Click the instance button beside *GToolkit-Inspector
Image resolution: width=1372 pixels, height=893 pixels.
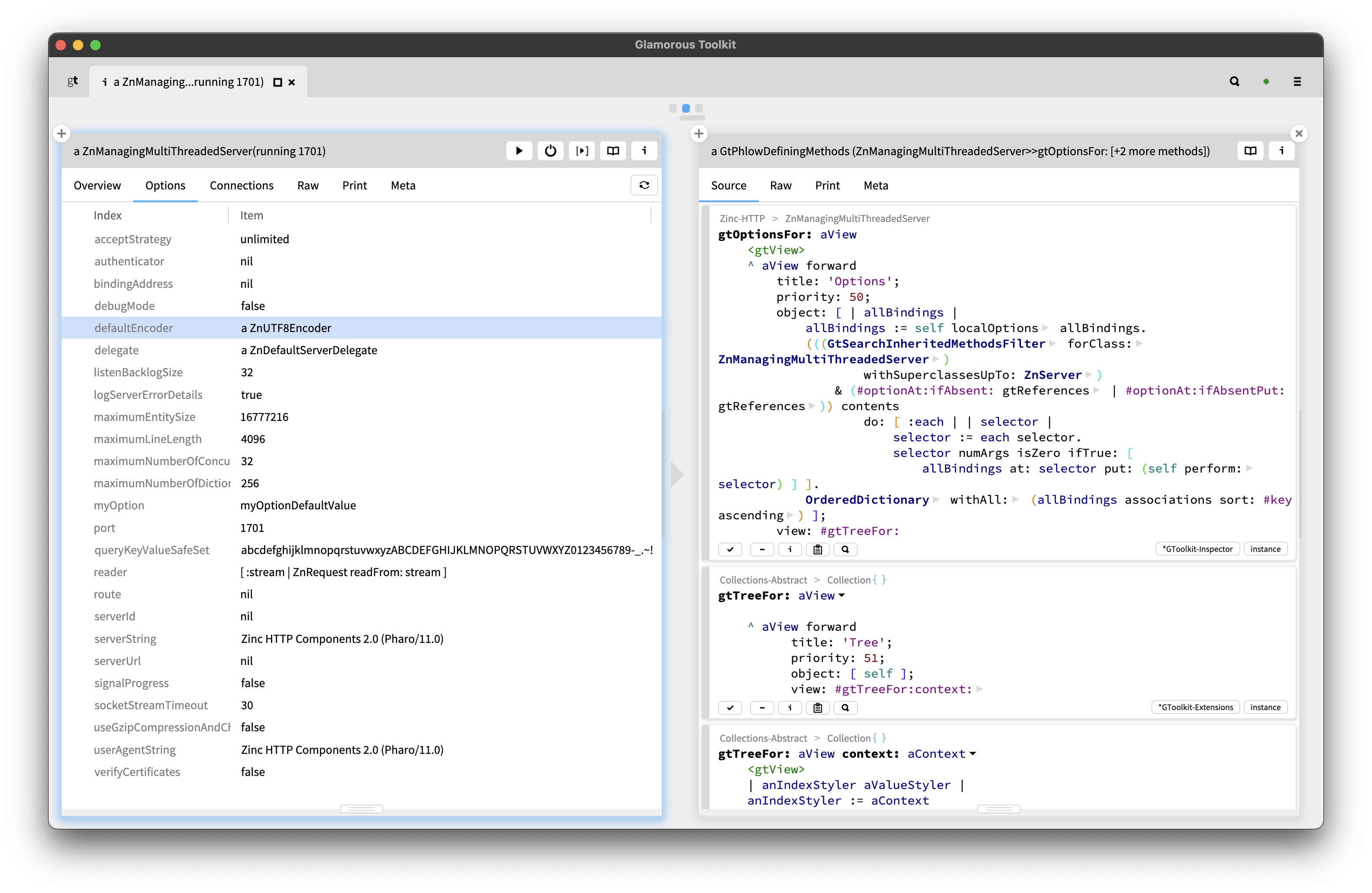tap(1265, 548)
